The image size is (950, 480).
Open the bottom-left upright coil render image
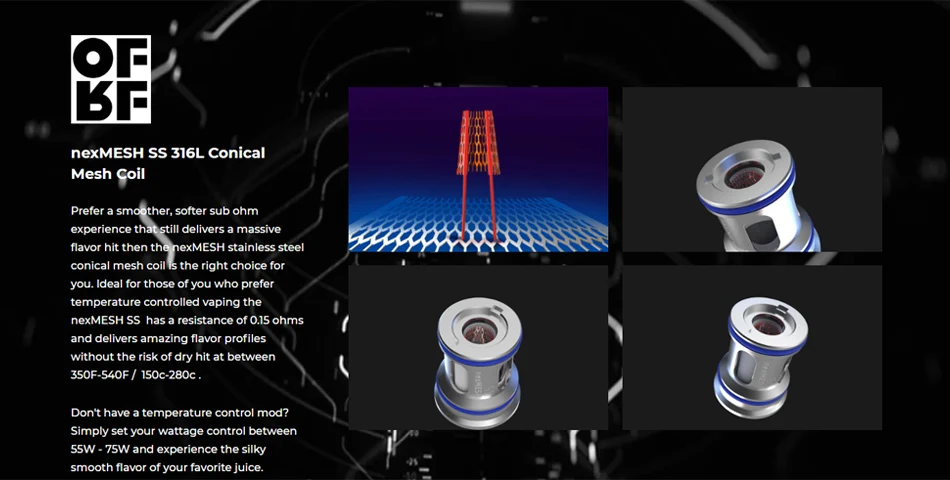(x=478, y=347)
